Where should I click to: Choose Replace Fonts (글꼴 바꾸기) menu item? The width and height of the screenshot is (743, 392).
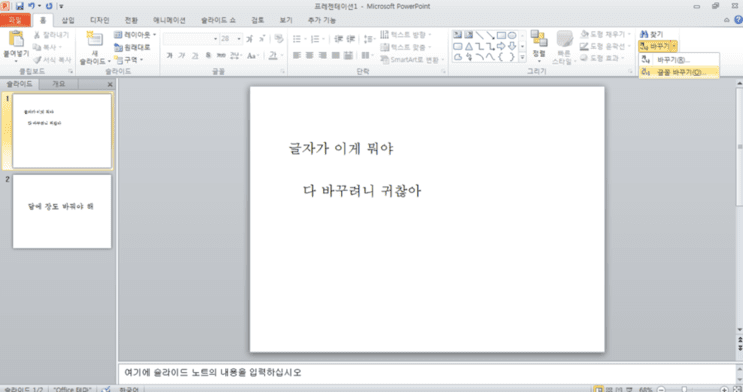(x=679, y=73)
